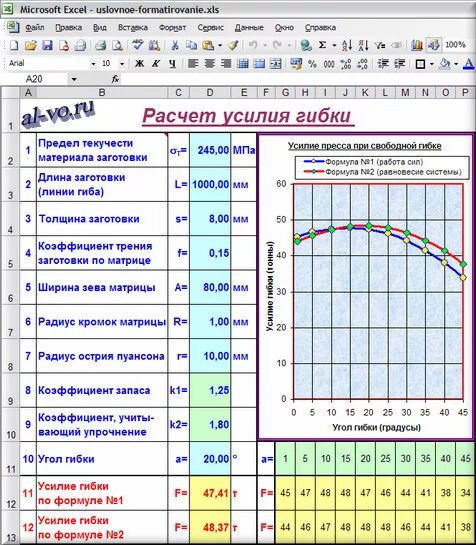Increase decimal places icon
Image resolution: width=476 pixels, height=545 pixels.
pyautogui.click(x=346, y=64)
